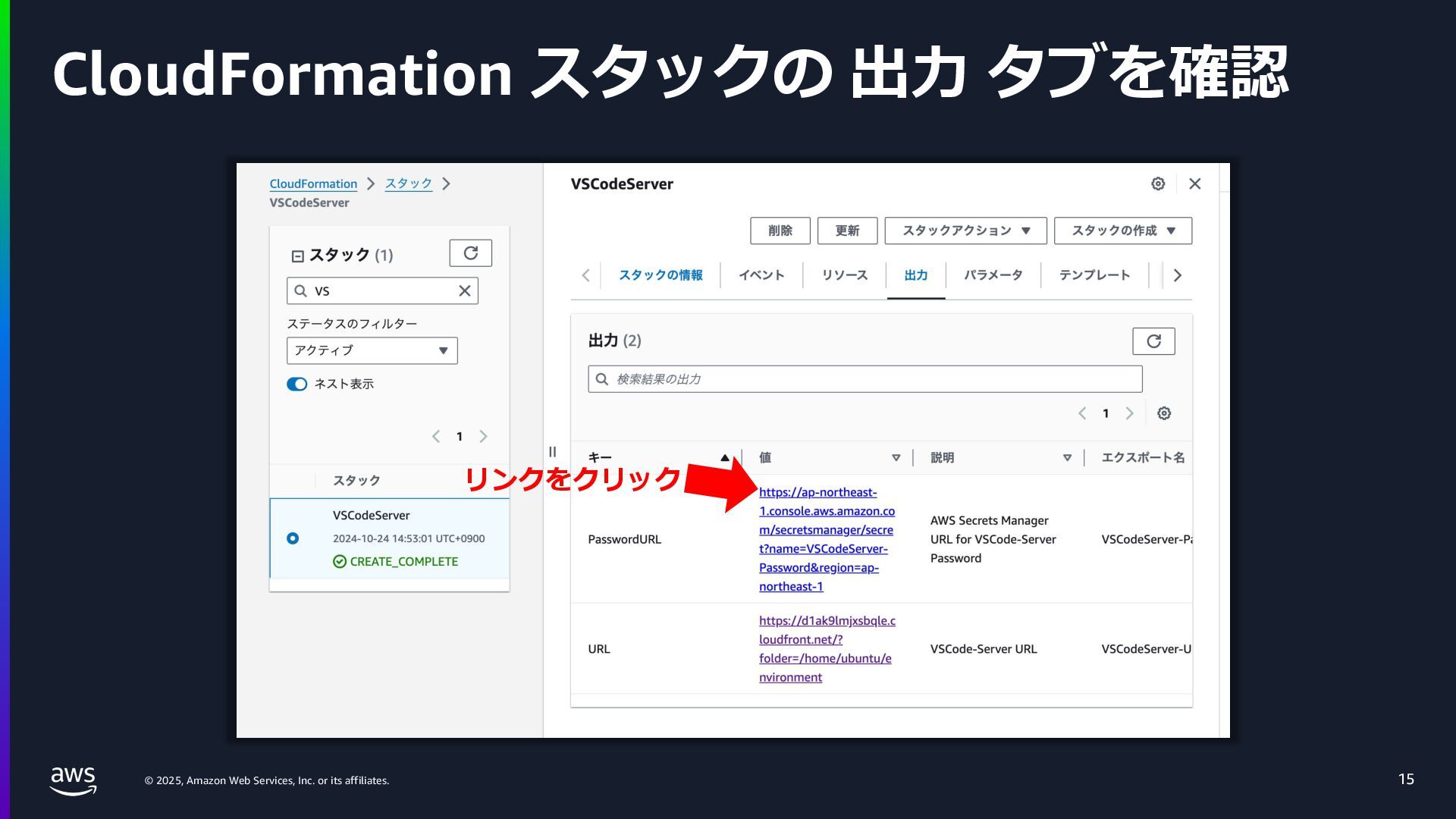Close the VSCodeServer detail panel
Viewport: 1456px width, 819px height.
click(x=1194, y=184)
